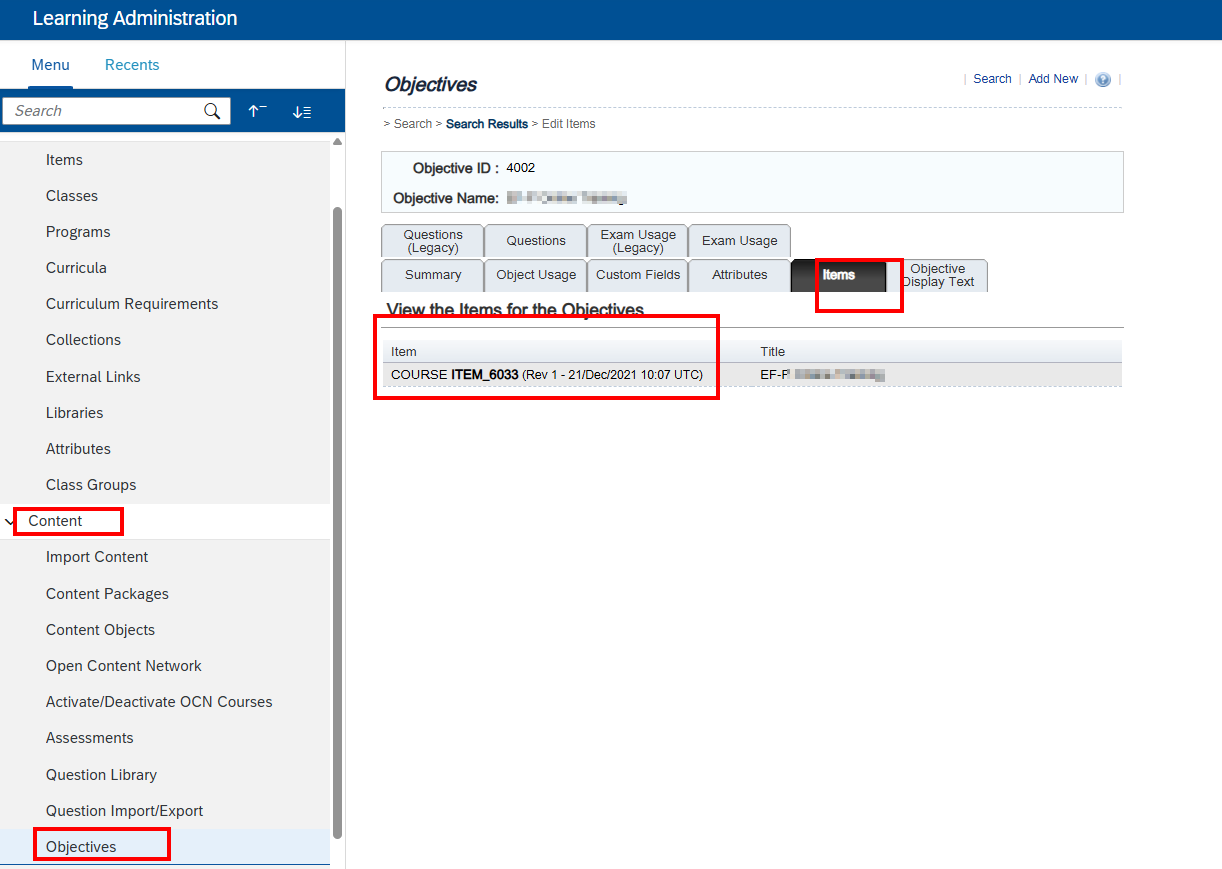
Task: Click the Add New link
Action: [x=1053, y=79]
